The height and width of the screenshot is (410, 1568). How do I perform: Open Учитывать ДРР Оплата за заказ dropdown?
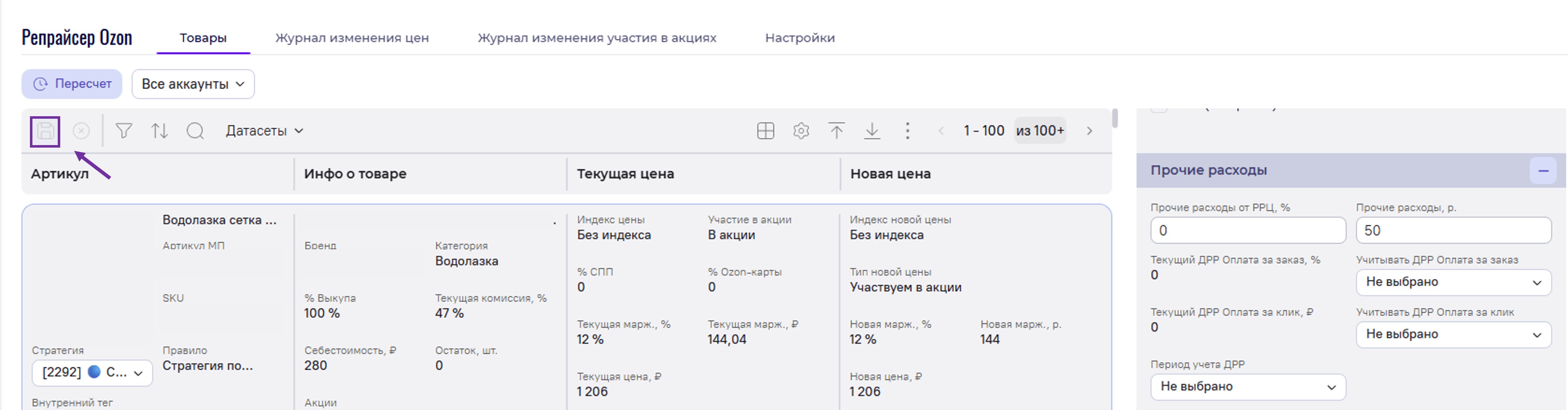(1453, 282)
